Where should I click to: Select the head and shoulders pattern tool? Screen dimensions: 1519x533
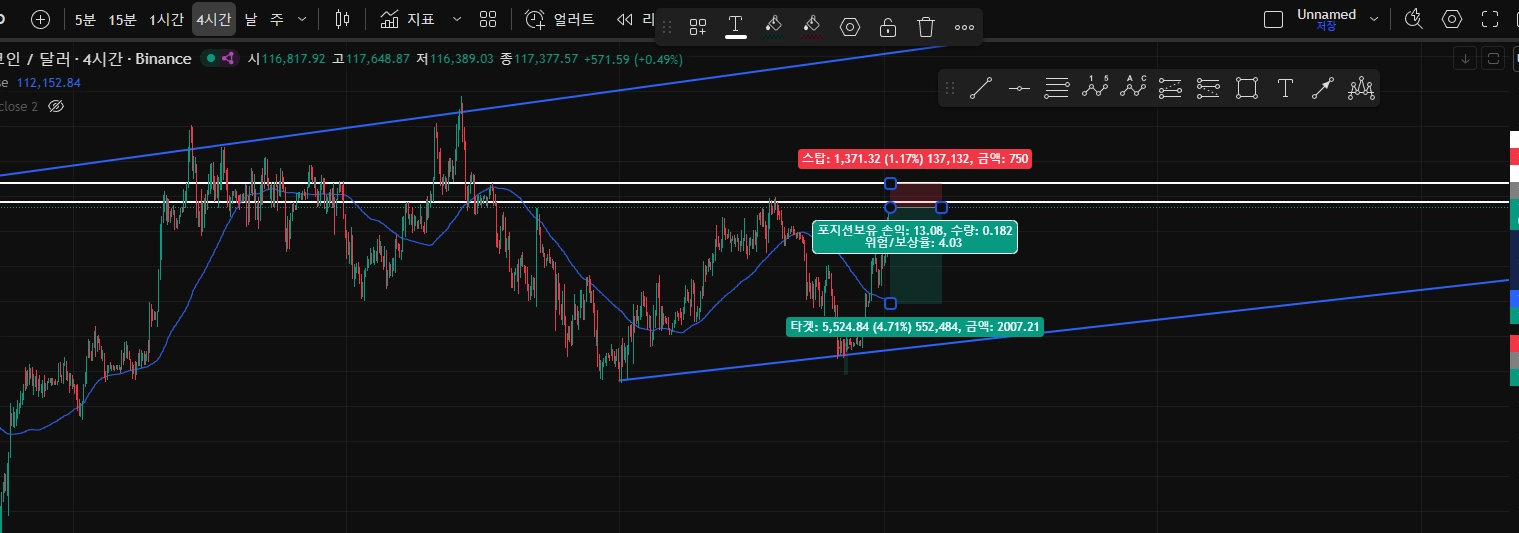(x=1360, y=88)
